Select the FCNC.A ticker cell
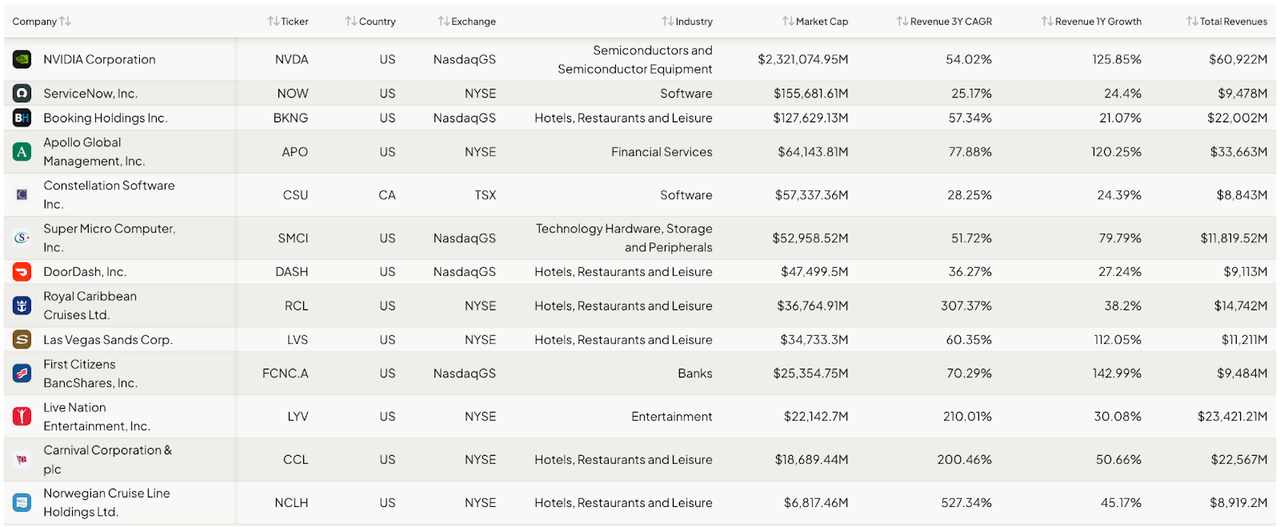 click(x=285, y=373)
